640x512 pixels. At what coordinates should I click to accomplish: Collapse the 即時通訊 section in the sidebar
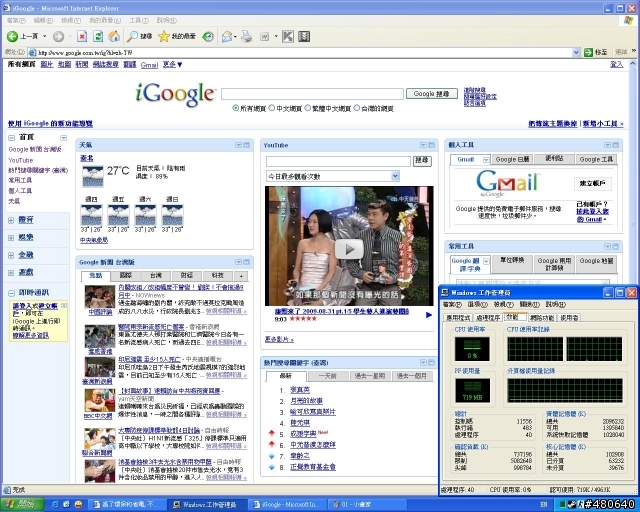tap(11, 293)
